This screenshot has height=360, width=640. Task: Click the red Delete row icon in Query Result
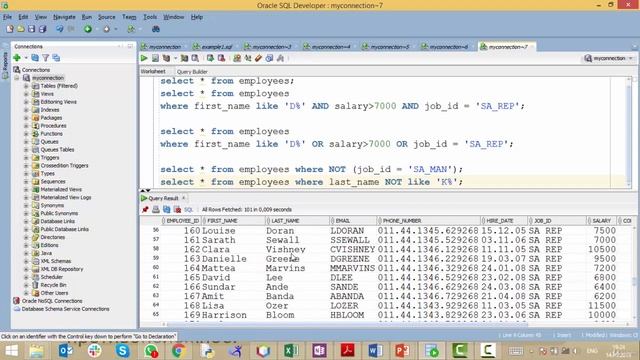click(177, 209)
